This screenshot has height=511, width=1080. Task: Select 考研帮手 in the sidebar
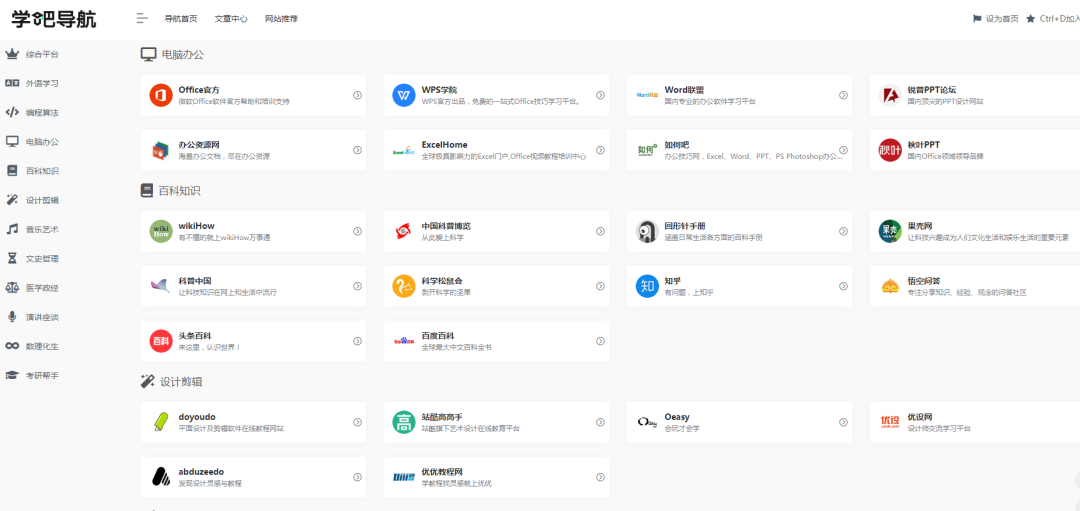coord(42,375)
